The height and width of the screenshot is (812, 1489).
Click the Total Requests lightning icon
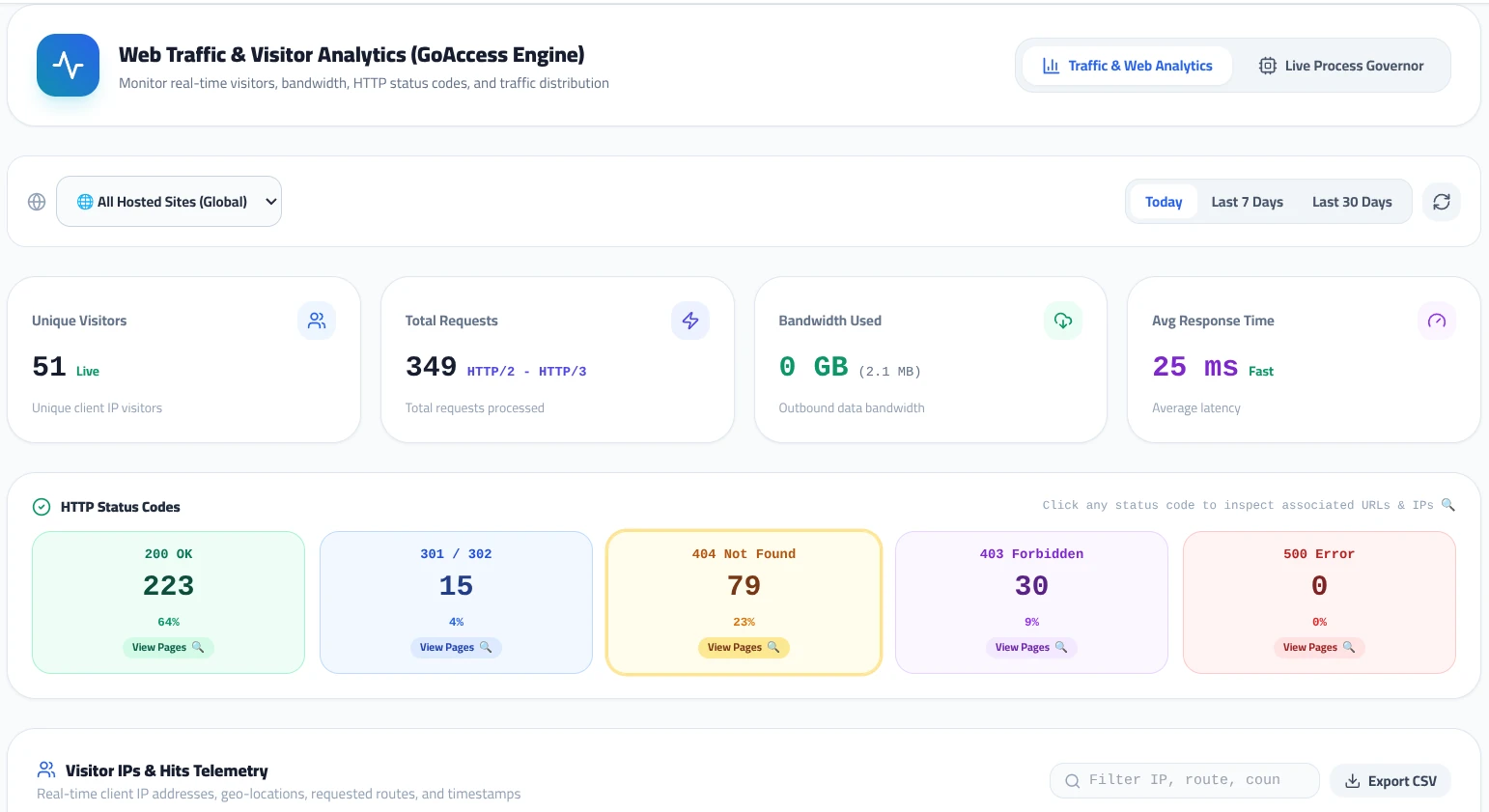coord(690,321)
